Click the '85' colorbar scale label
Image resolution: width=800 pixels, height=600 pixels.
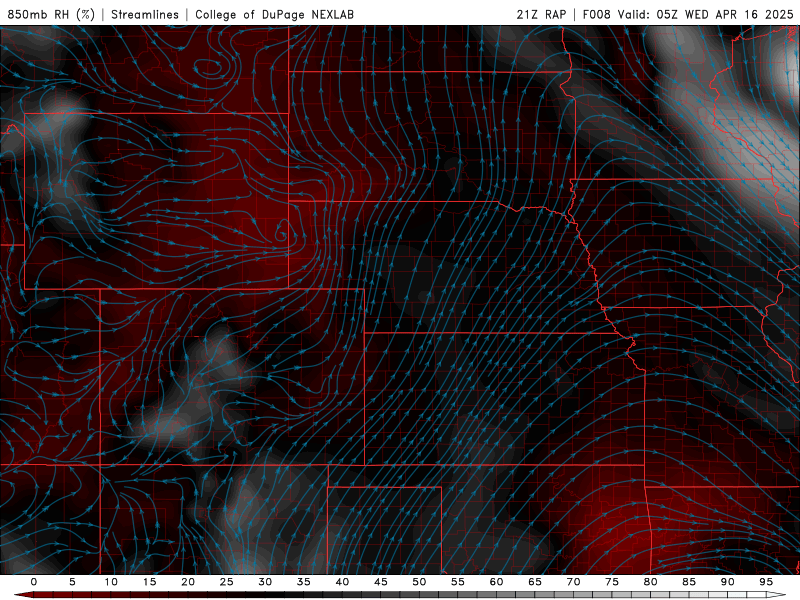coord(689,582)
